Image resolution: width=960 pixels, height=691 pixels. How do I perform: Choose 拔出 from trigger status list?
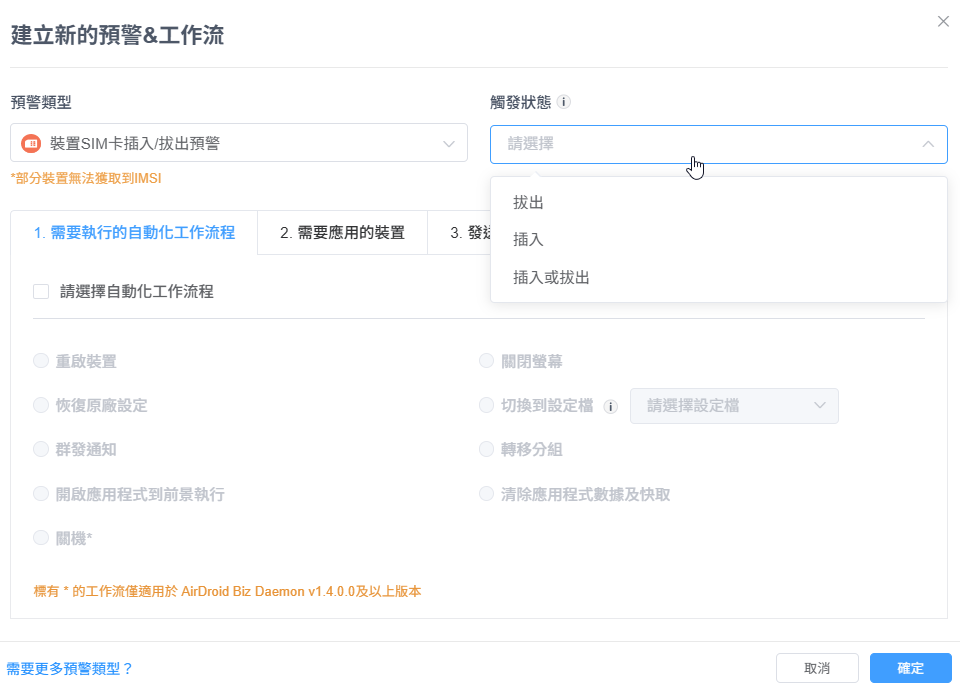[x=719, y=203]
